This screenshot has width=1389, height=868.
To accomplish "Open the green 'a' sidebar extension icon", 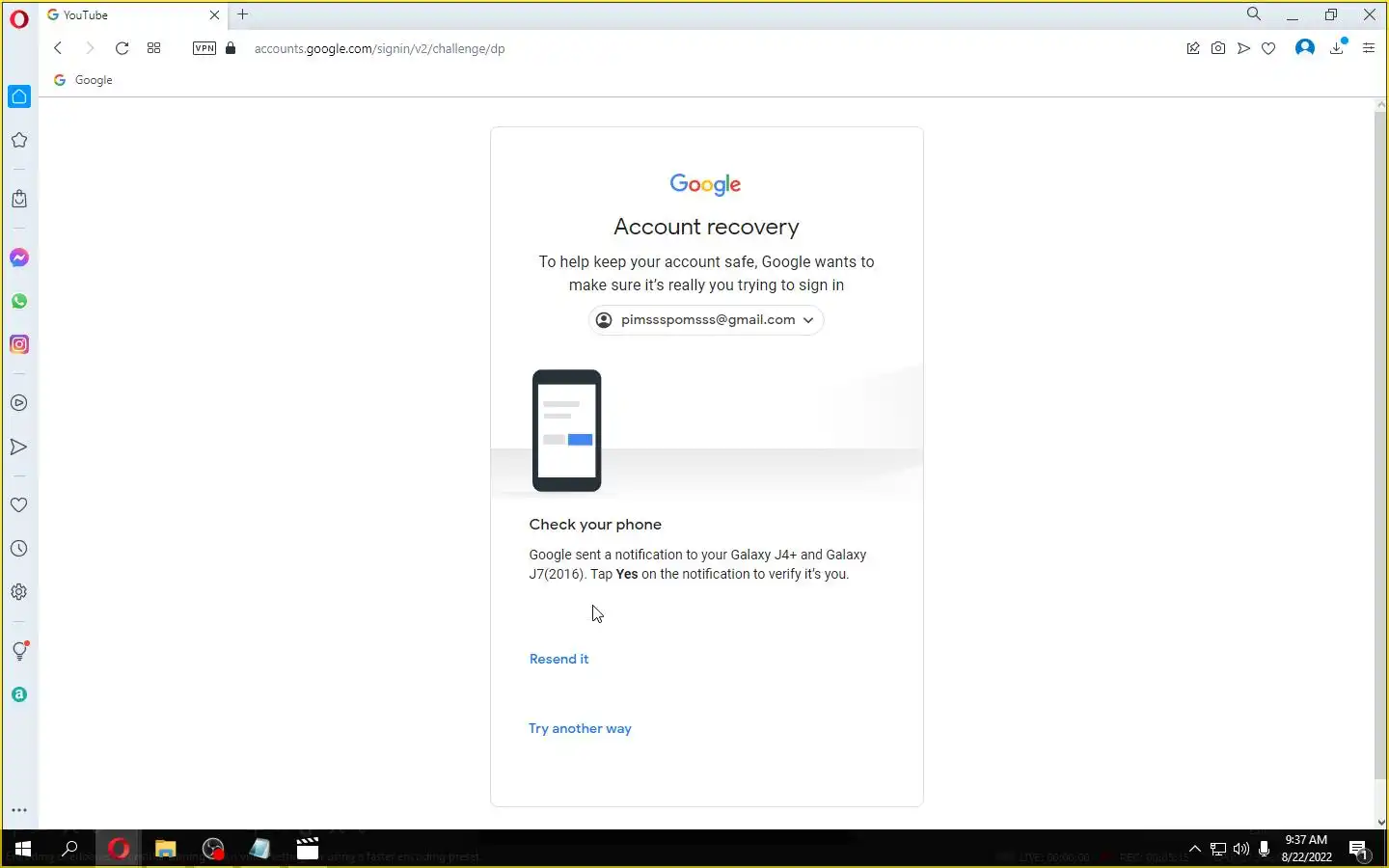I will click(19, 694).
